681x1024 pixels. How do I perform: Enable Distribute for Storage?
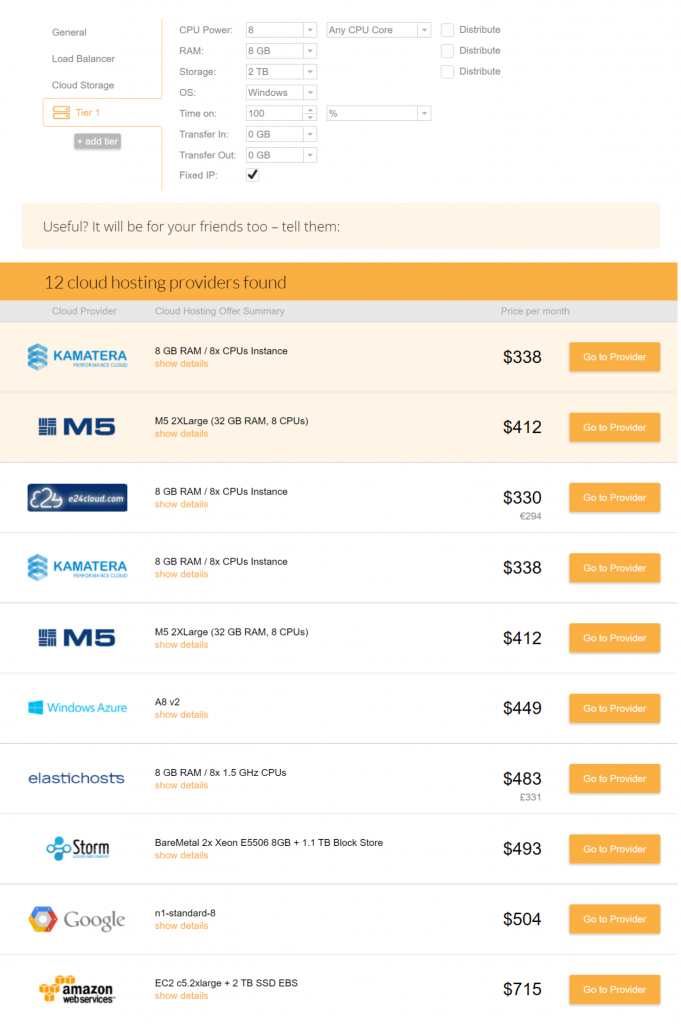click(448, 72)
